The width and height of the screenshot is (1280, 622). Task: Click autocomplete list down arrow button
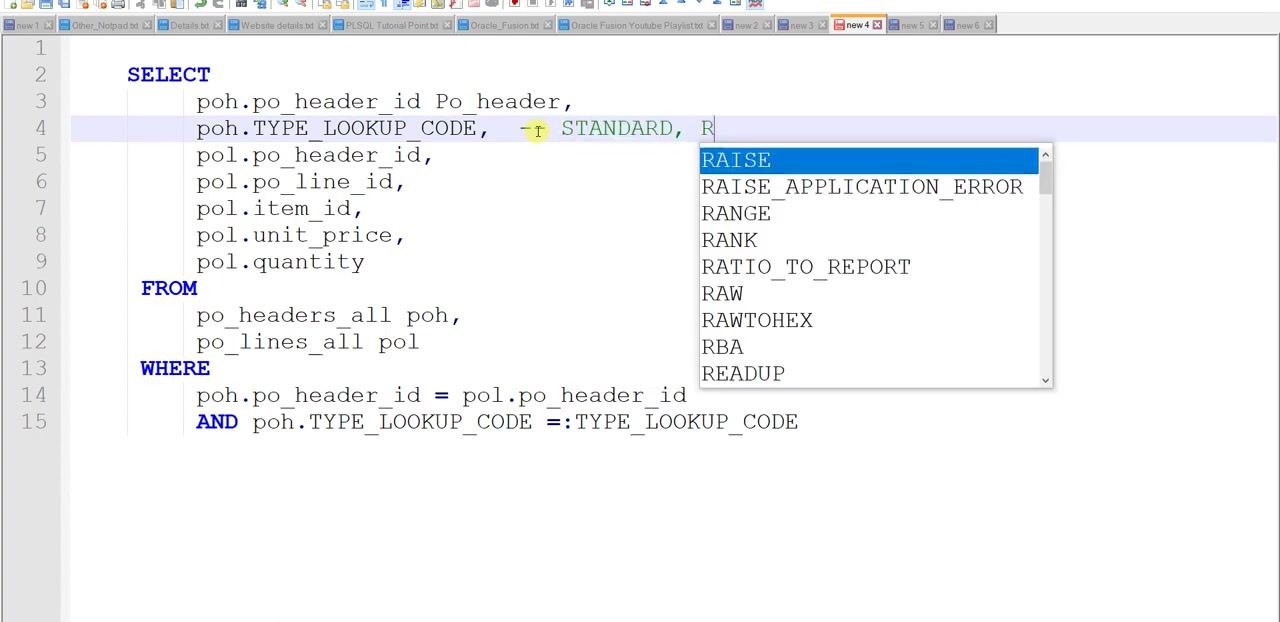point(1046,380)
